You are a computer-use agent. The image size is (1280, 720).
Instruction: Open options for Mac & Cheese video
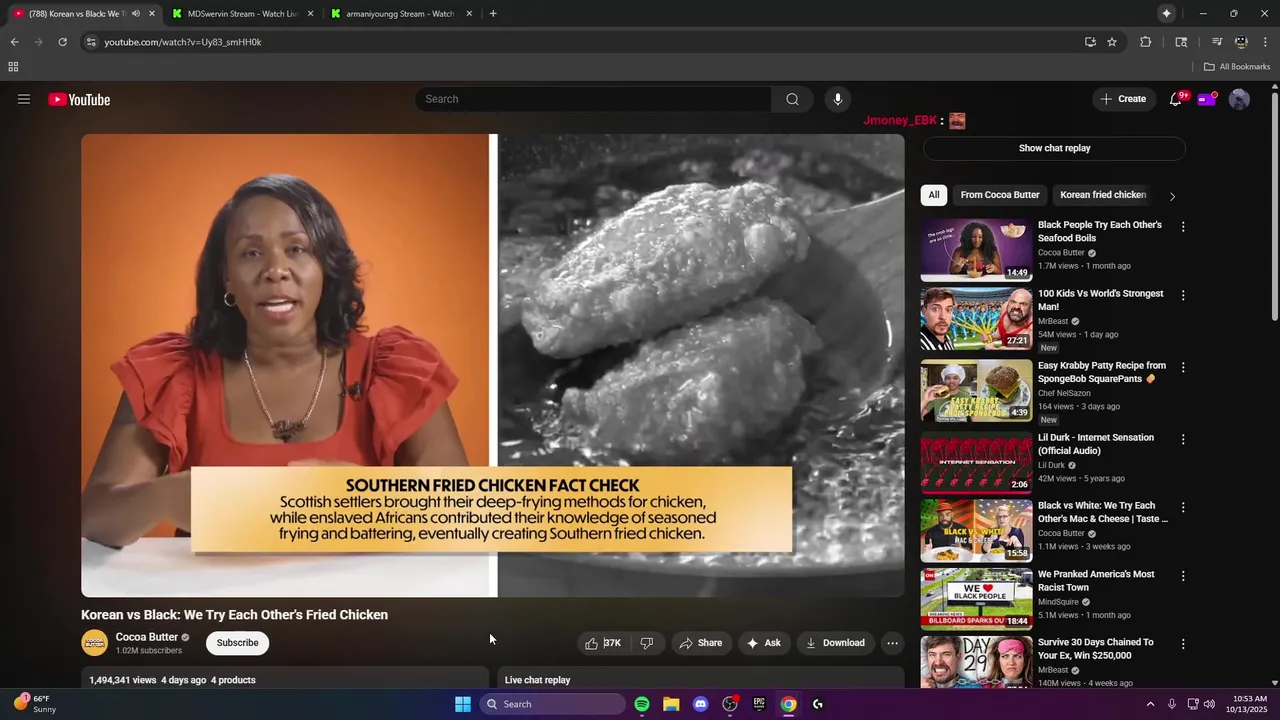[x=1183, y=508]
